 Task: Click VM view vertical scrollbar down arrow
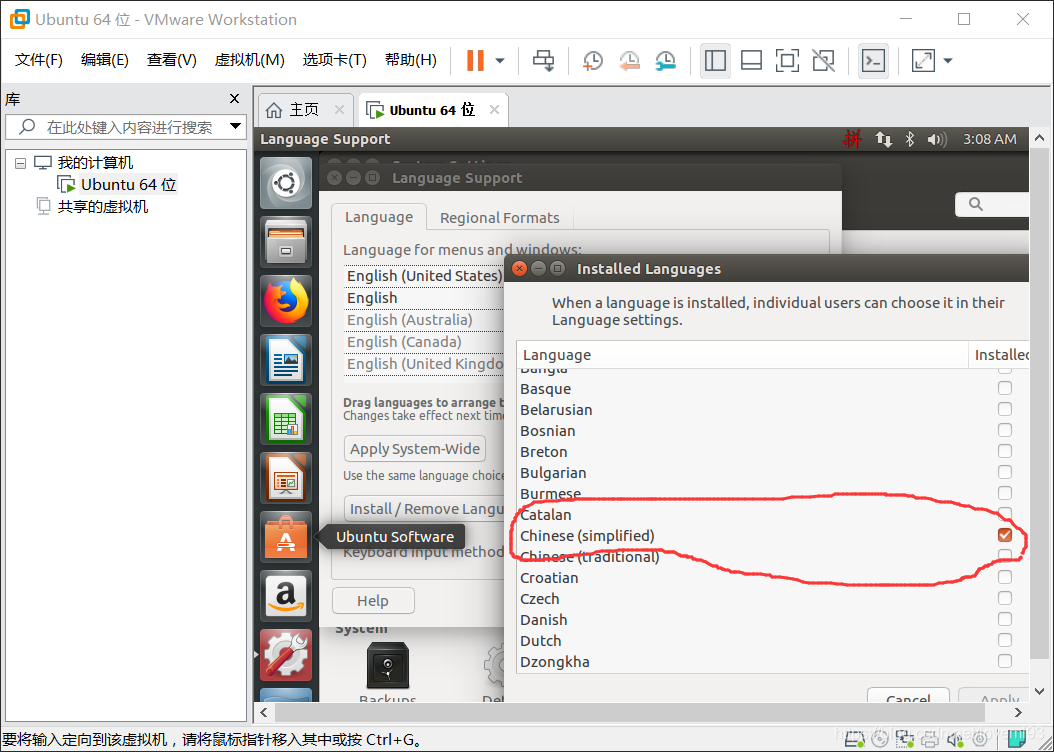coord(1040,691)
